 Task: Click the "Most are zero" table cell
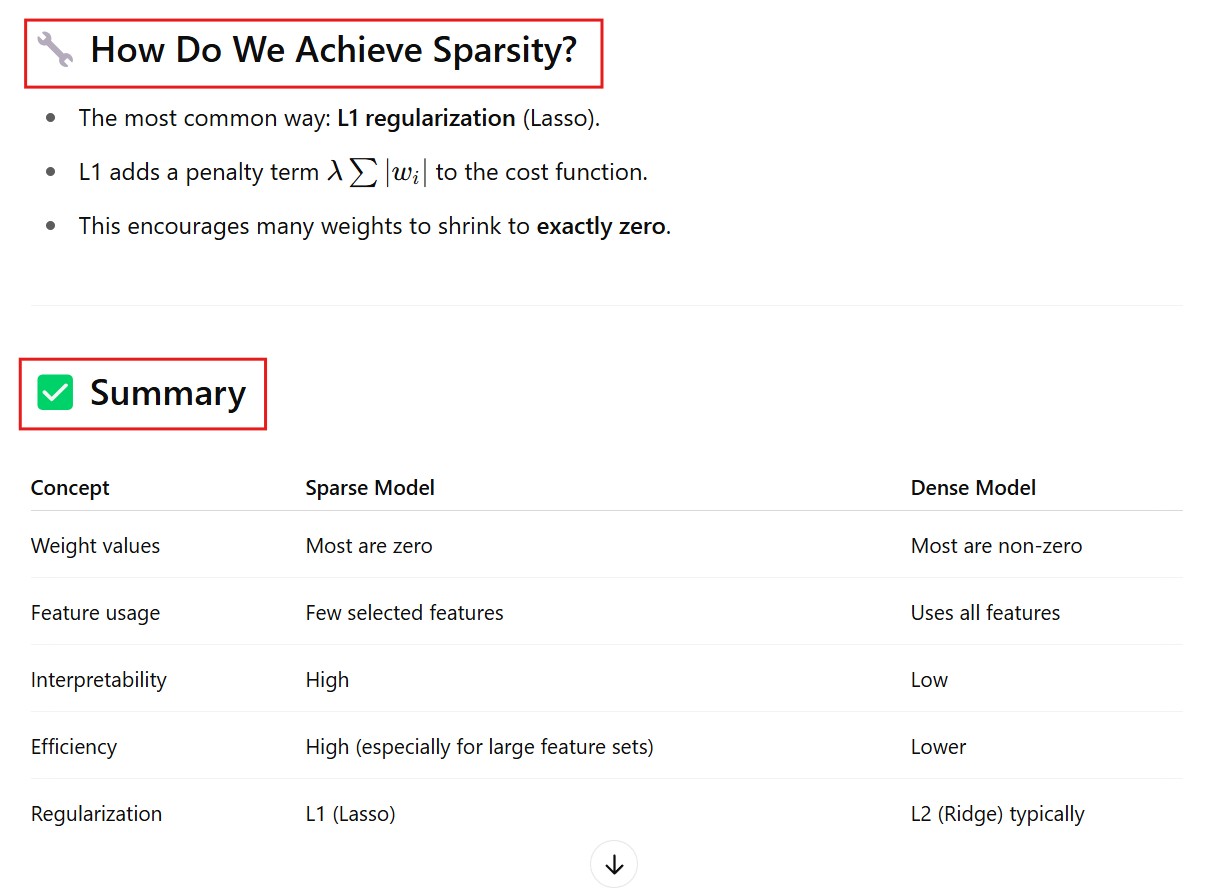pos(369,546)
